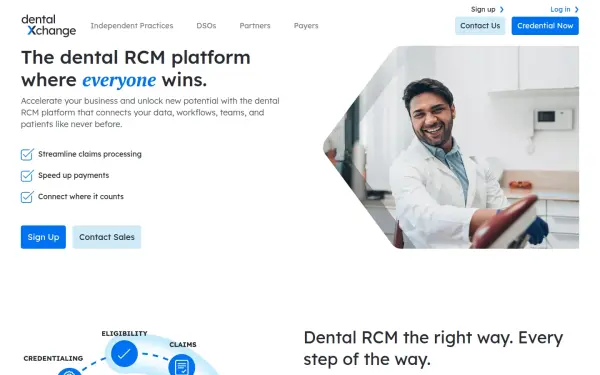Click the "Dental RCM the right way" heading
Image resolution: width=600 pixels, height=375 pixels.
pyautogui.click(x=433, y=348)
